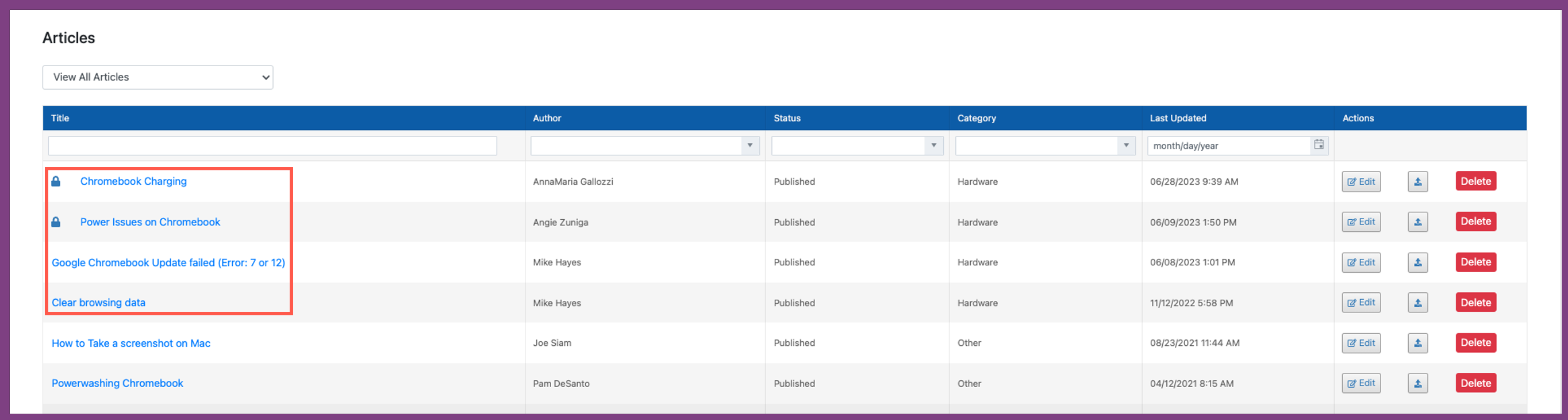Image resolution: width=1568 pixels, height=420 pixels.
Task: Edit the Powerwashing Chromebook article
Action: tap(1361, 383)
